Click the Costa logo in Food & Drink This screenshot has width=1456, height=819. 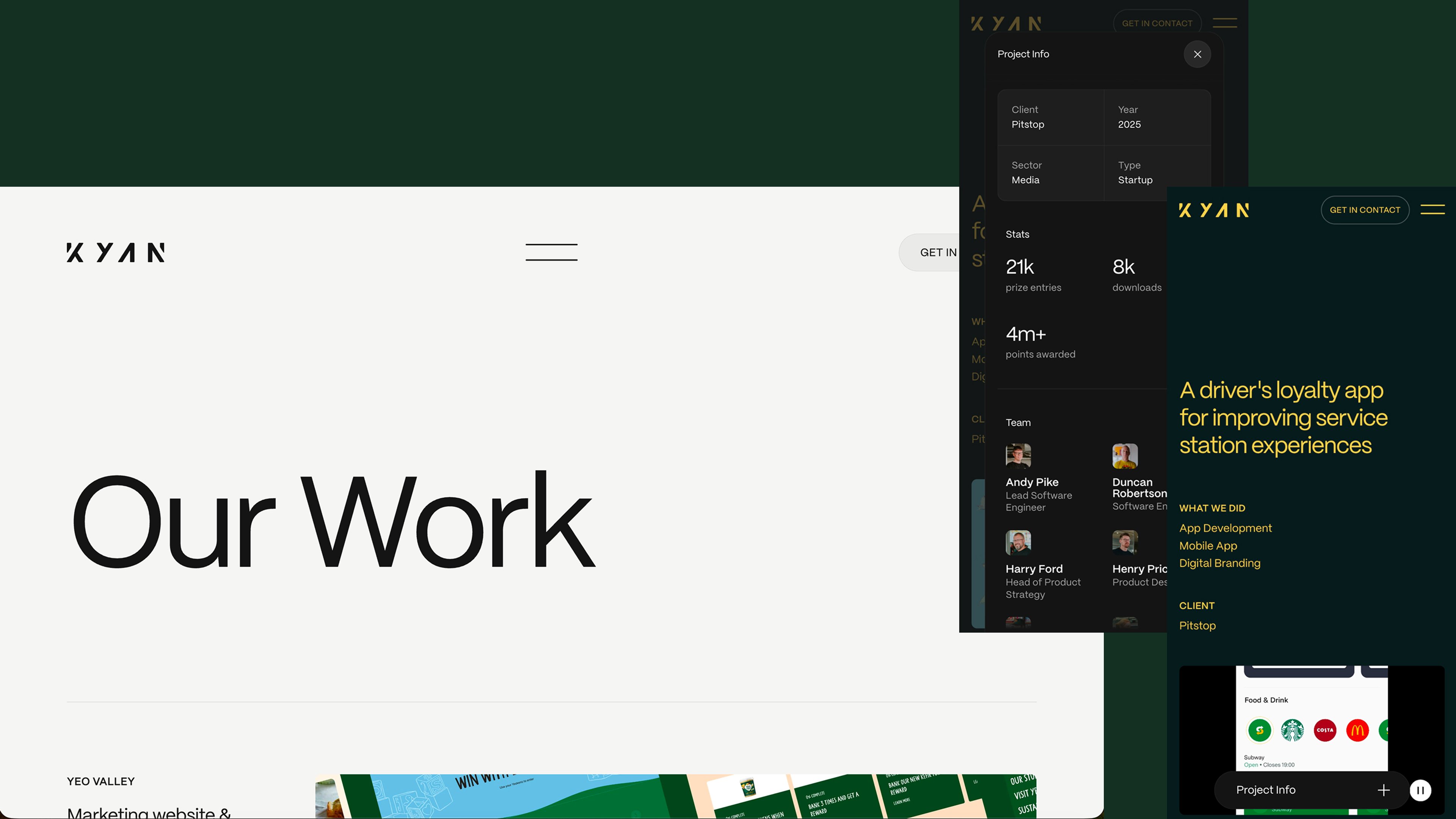coord(1325,730)
